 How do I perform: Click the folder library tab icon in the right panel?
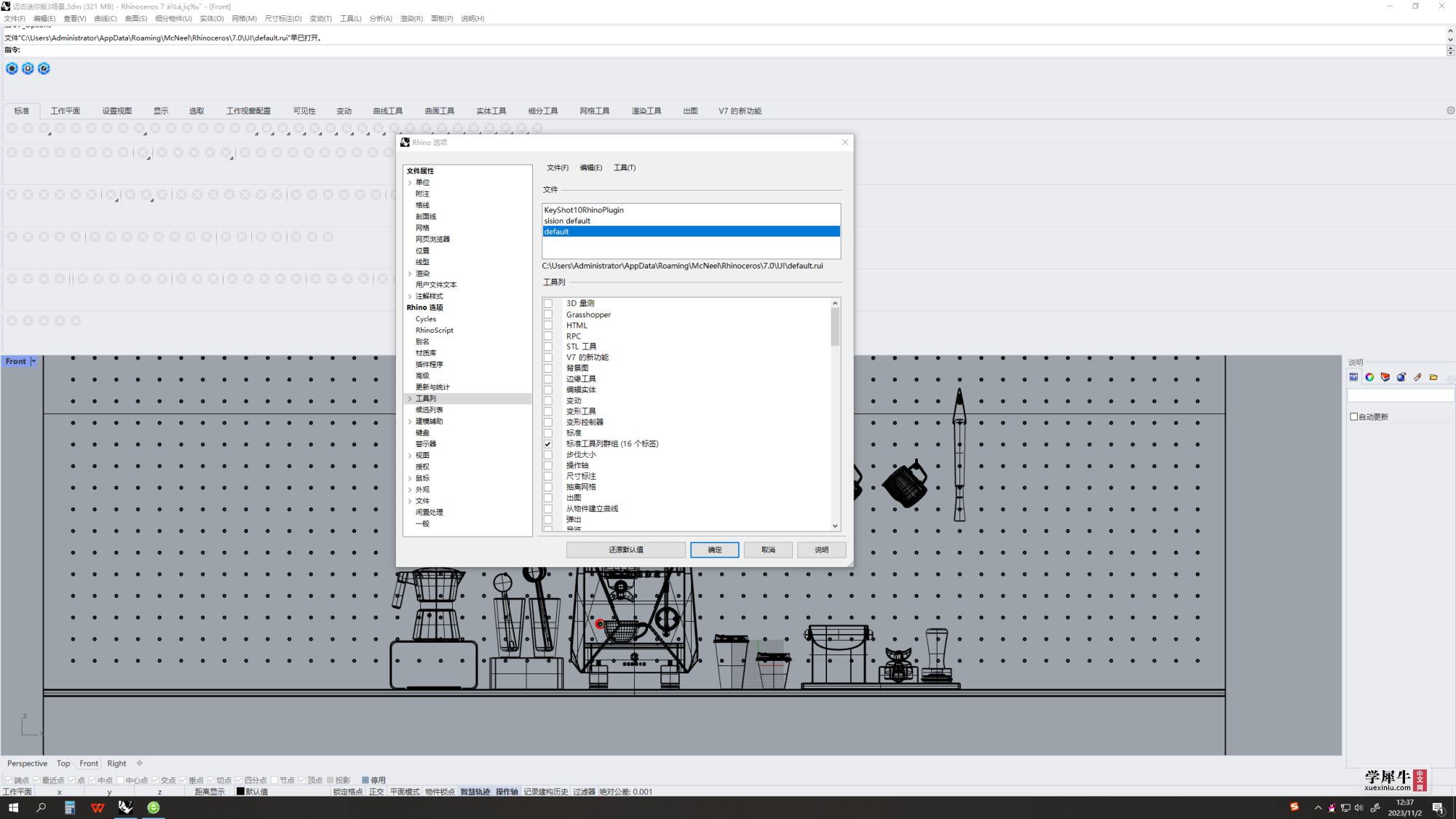point(1433,377)
